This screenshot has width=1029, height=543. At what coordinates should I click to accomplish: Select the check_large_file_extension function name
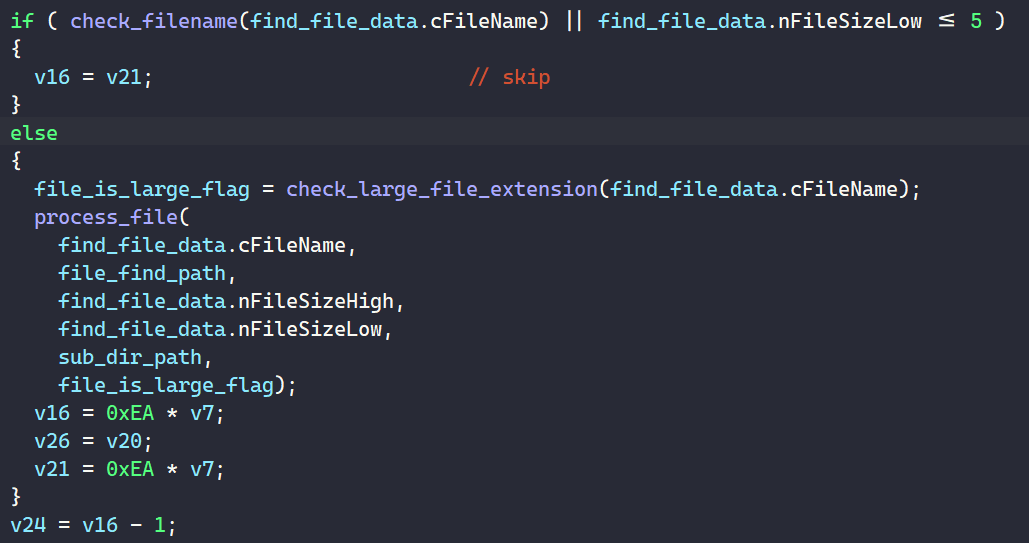tap(442, 189)
